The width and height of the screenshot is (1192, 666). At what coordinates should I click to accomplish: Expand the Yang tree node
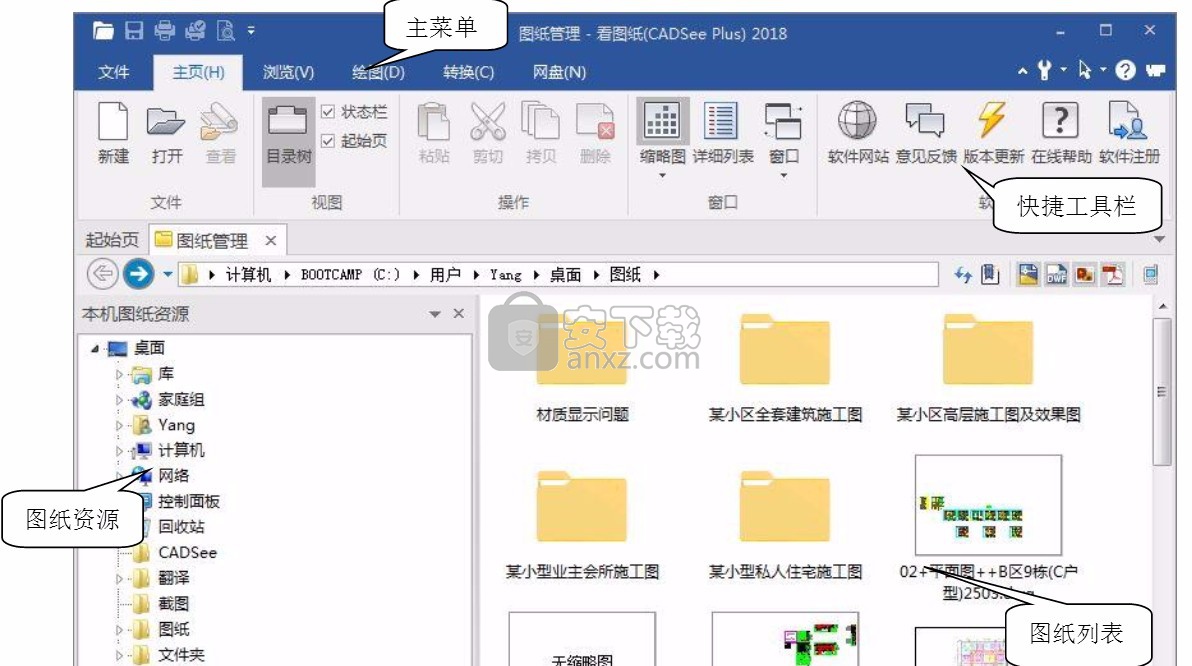(x=119, y=425)
